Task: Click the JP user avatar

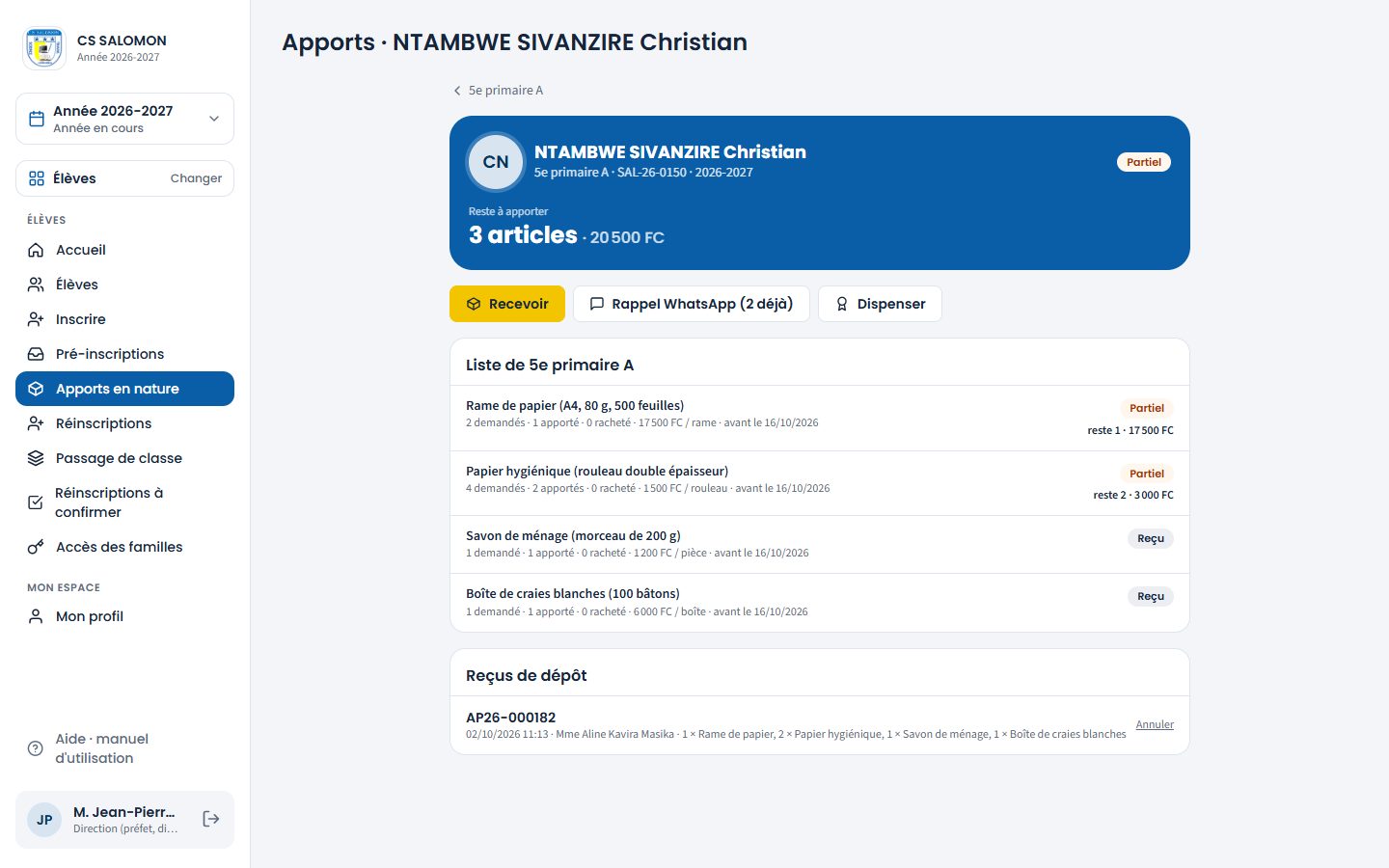Action: pyautogui.click(x=44, y=820)
